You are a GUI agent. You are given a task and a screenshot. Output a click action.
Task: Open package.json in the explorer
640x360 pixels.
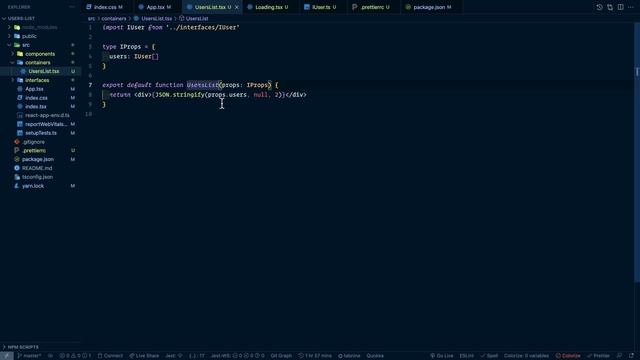click(38, 160)
